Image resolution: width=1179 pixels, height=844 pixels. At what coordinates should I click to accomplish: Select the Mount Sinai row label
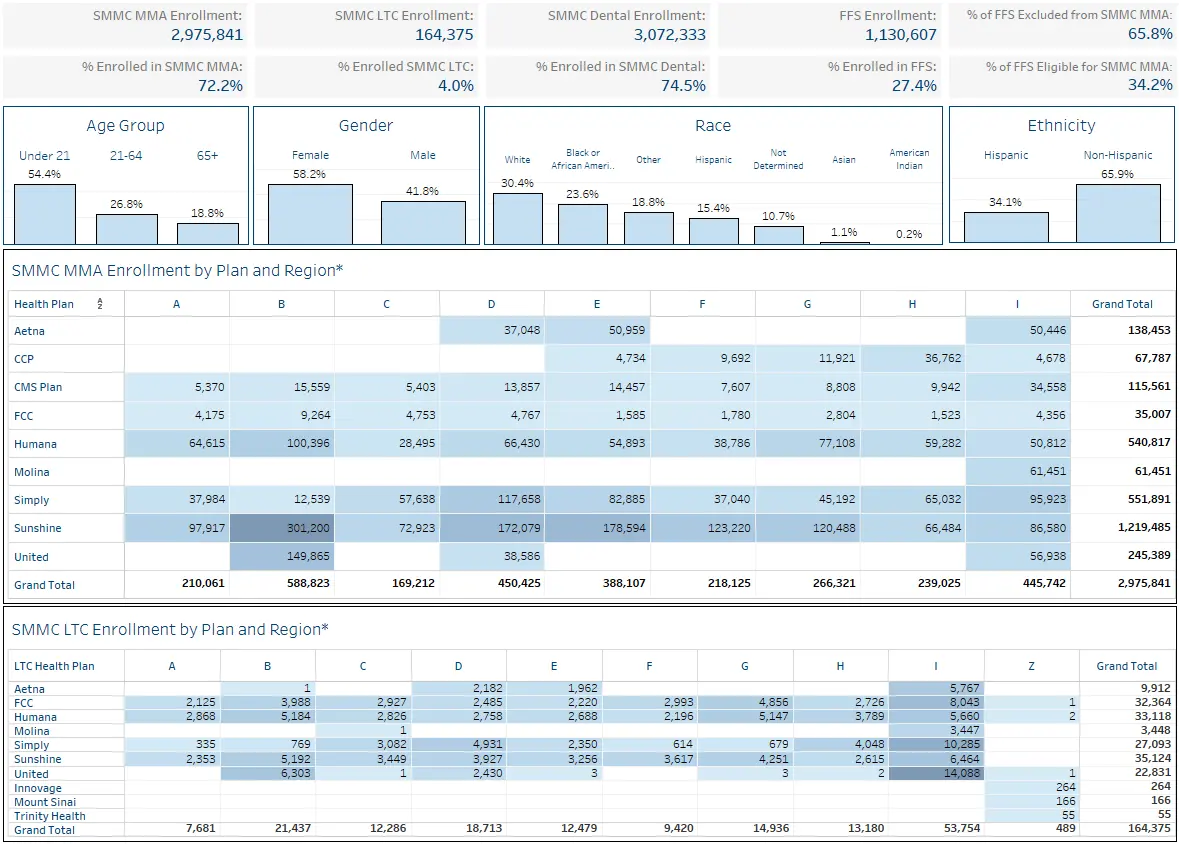pyautogui.click(x=45, y=803)
